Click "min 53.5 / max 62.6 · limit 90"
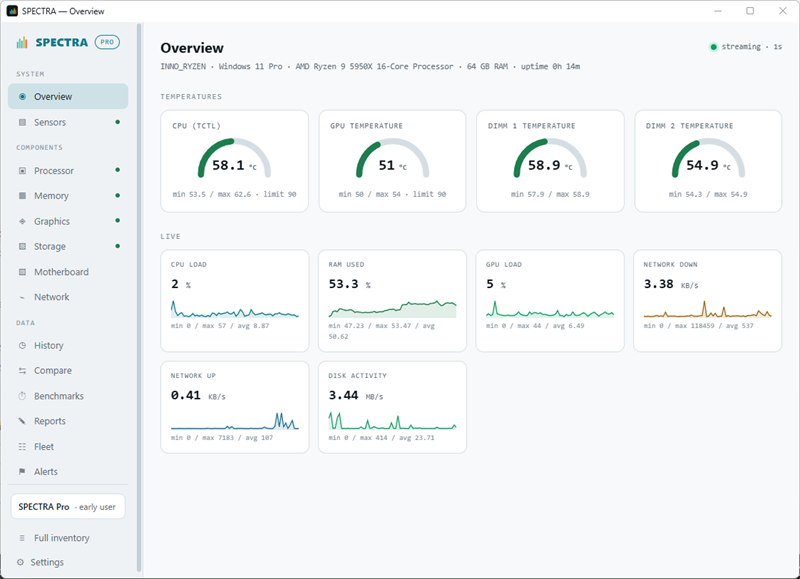800x579 pixels. (234, 194)
